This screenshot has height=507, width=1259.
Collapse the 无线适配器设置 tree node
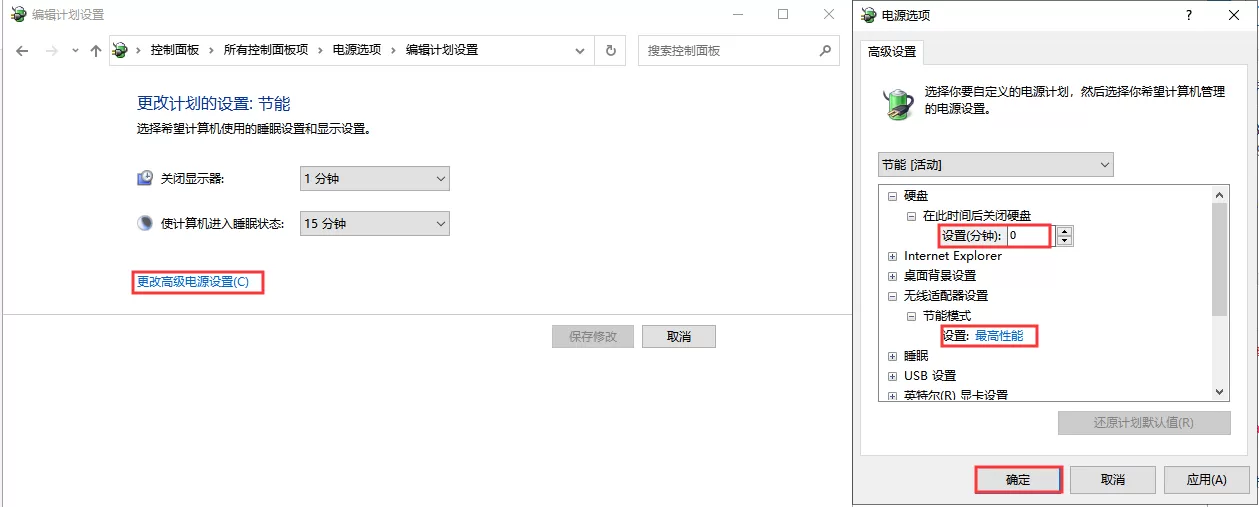[x=892, y=296]
